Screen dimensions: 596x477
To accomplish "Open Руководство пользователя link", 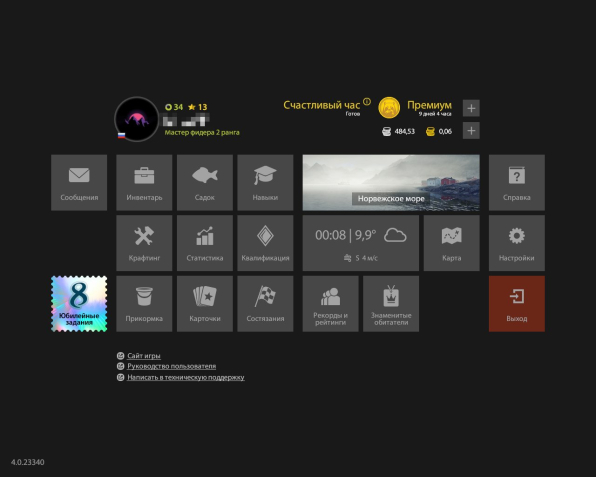I will click(171, 366).
